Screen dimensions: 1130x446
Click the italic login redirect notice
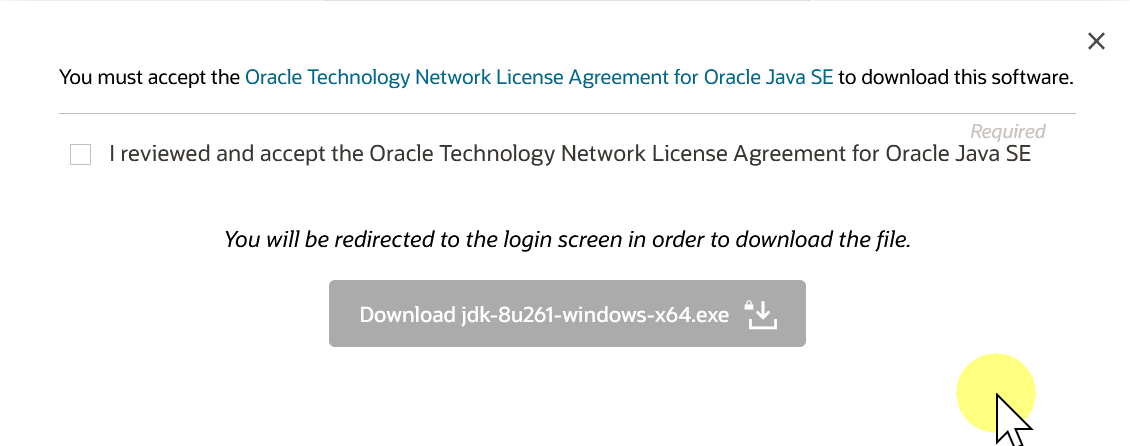567,240
